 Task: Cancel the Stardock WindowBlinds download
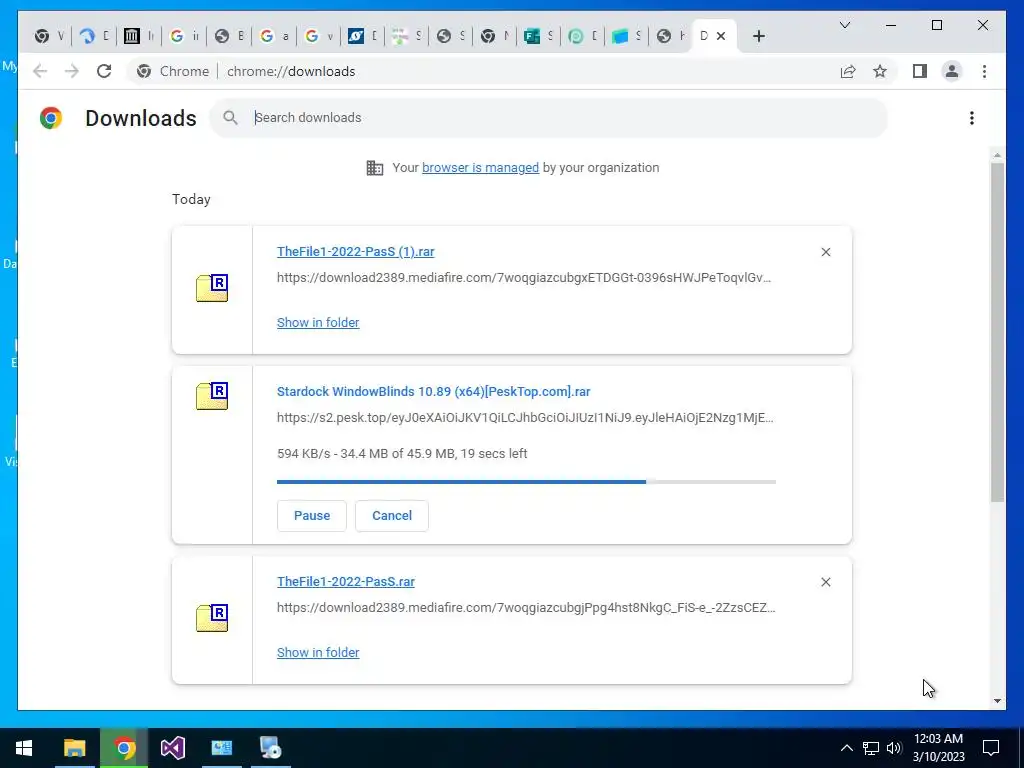(392, 516)
